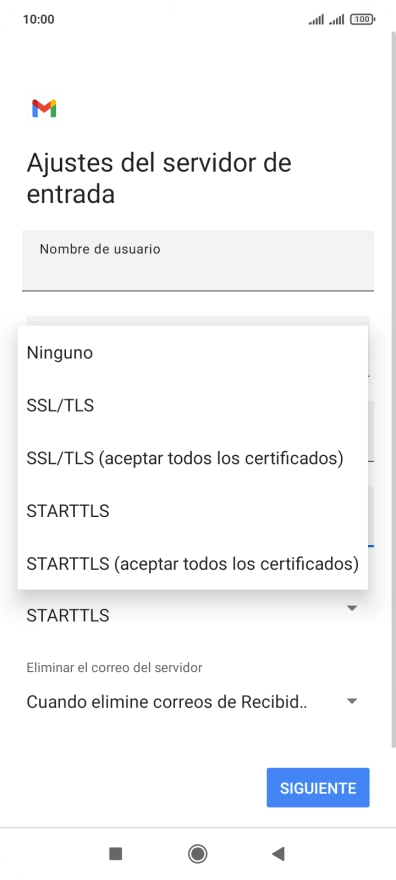The image size is (396, 880).
Task: Tap the STARTTLS current value text below the list
Action: pos(68,616)
